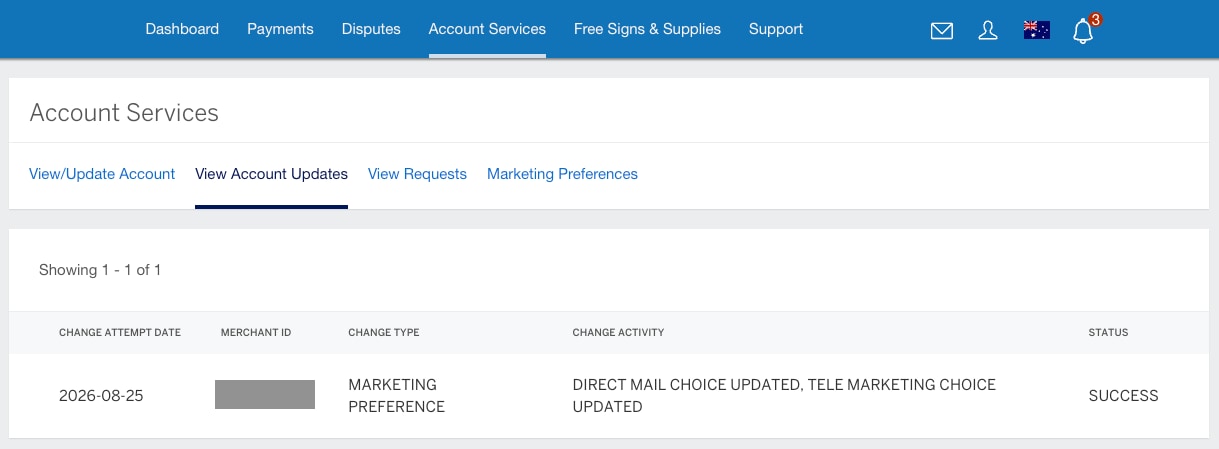Open Free Signs & Supplies
The height and width of the screenshot is (449, 1219).
click(647, 29)
